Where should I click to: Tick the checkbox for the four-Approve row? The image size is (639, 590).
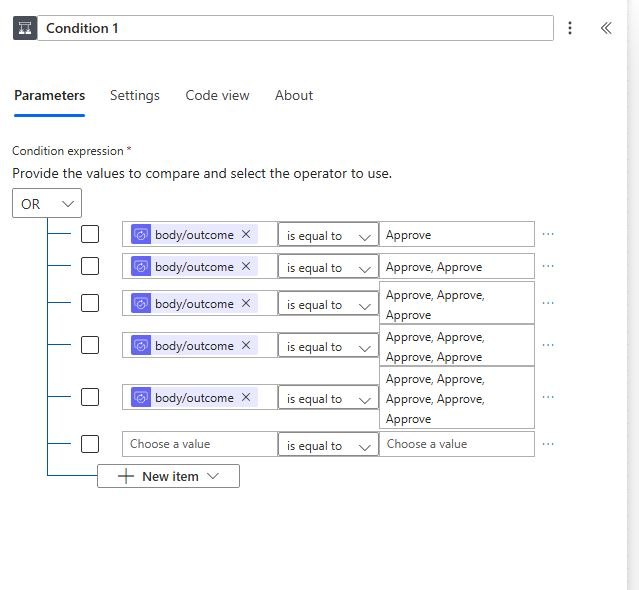90,345
